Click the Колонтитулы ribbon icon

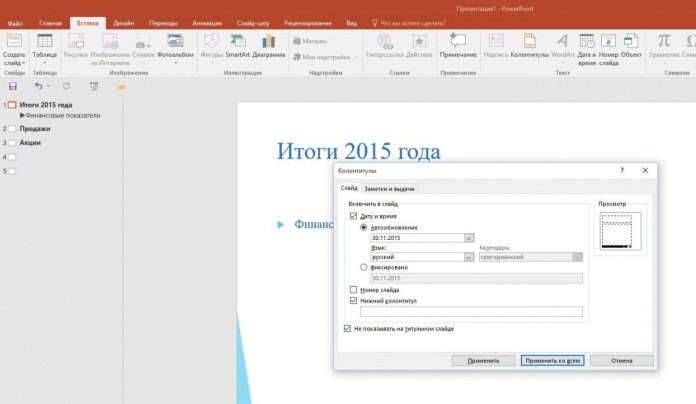529,41
